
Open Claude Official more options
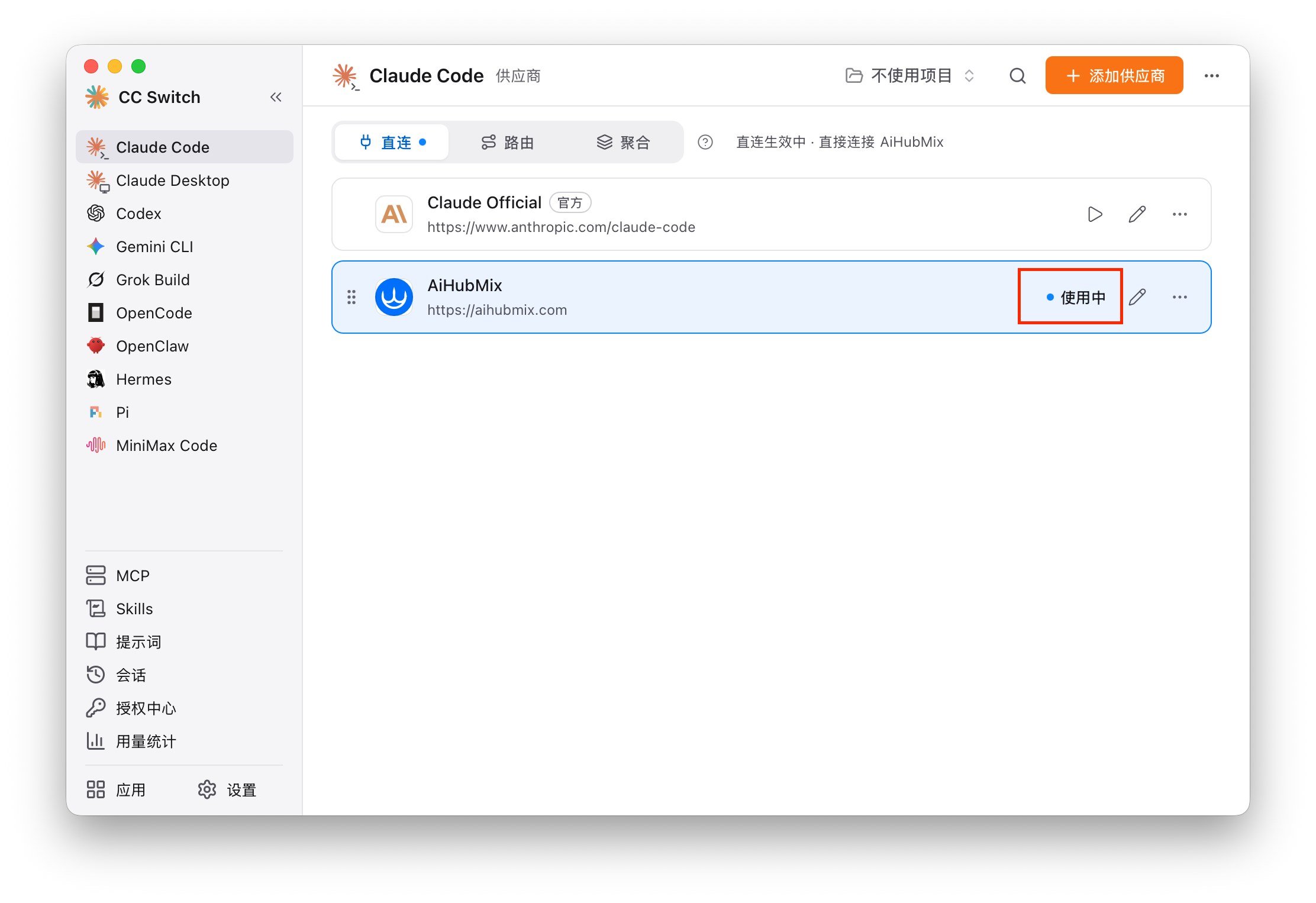pos(1179,214)
